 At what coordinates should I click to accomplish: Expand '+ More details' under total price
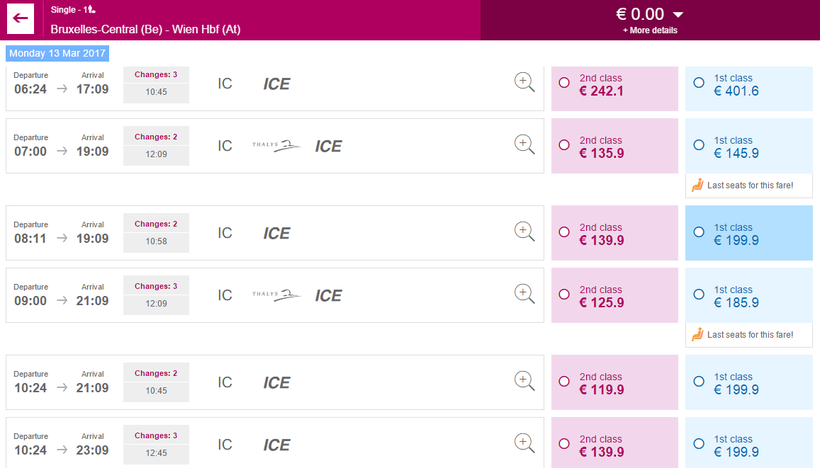click(649, 31)
